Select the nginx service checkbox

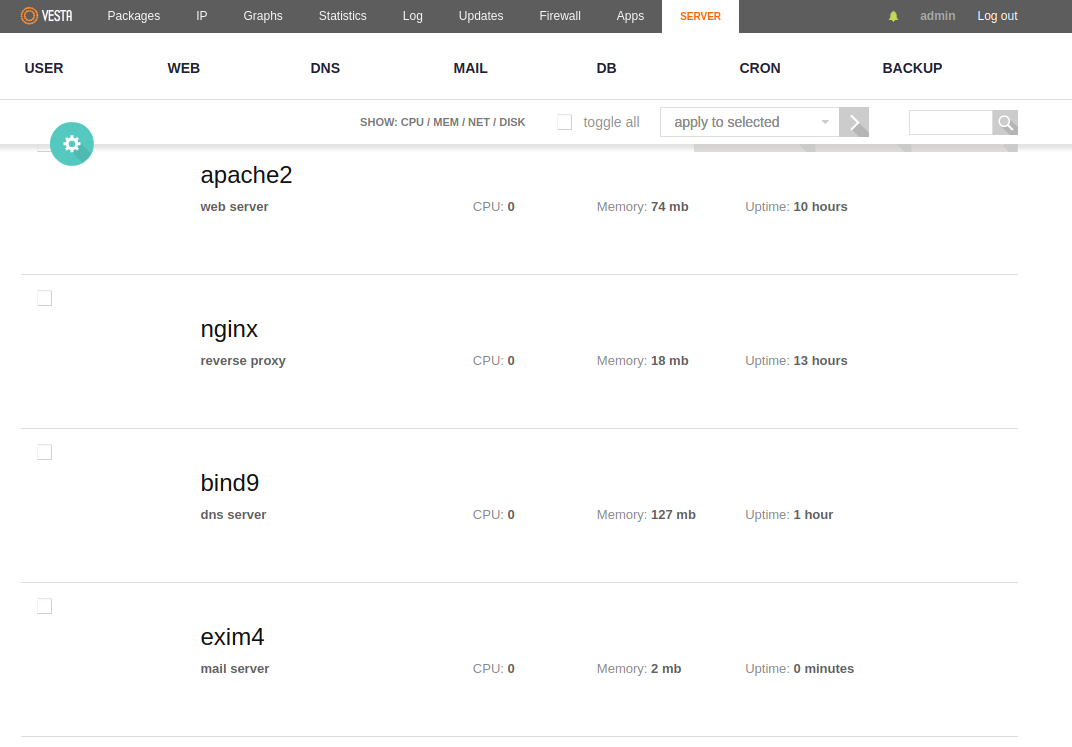tap(44, 298)
